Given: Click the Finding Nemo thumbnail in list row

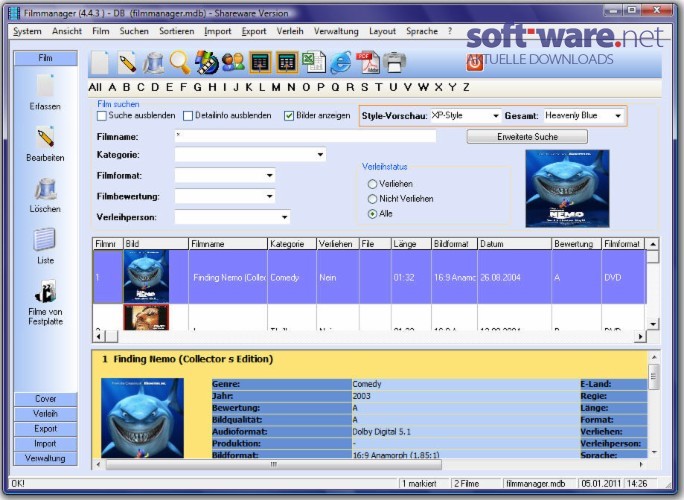Looking at the screenshot, I should (x=146, y=277).
